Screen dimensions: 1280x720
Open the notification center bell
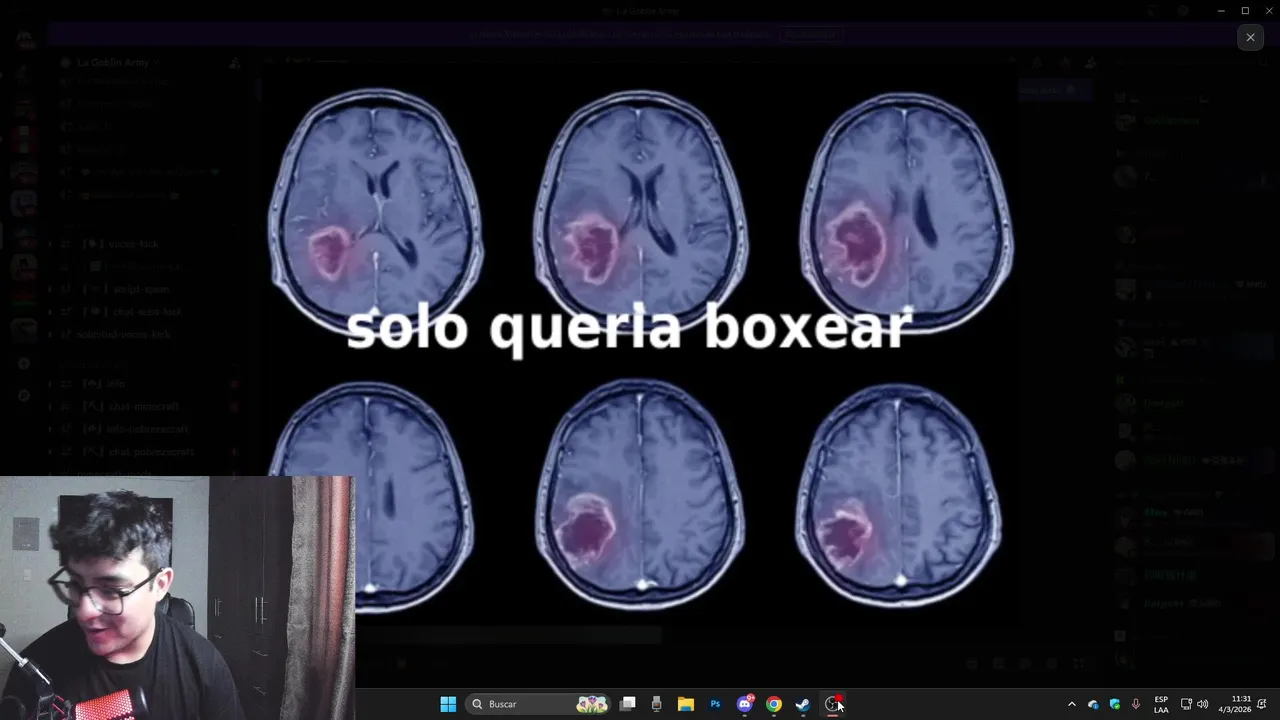(1263, 704)
